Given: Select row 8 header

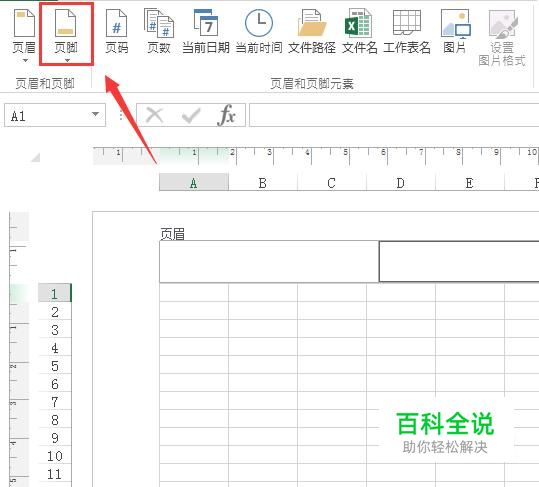Looking at the screenshot, I should [55, 420].
